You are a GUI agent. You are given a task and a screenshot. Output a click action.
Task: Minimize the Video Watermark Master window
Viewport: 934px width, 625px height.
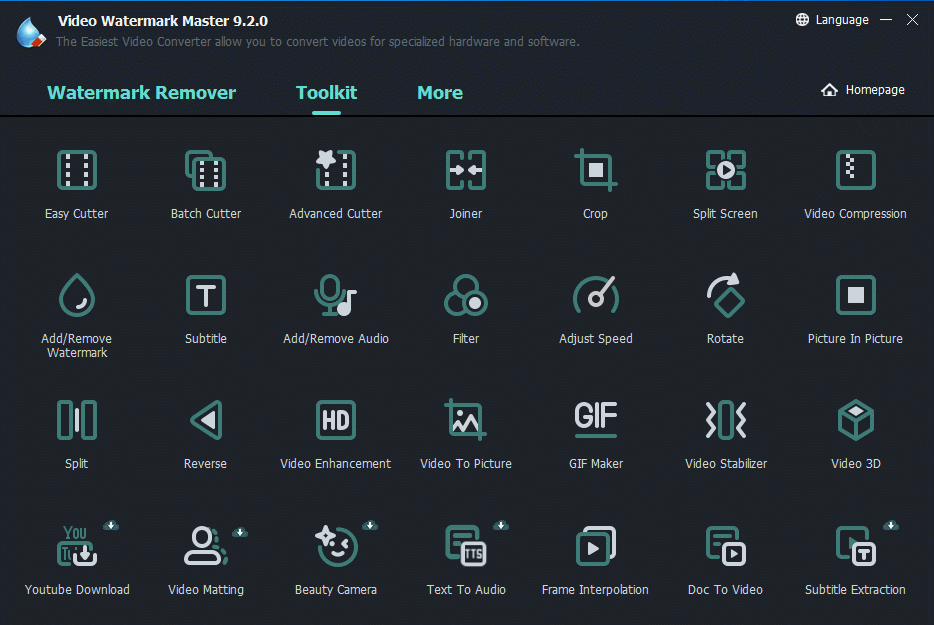point(886,20)
